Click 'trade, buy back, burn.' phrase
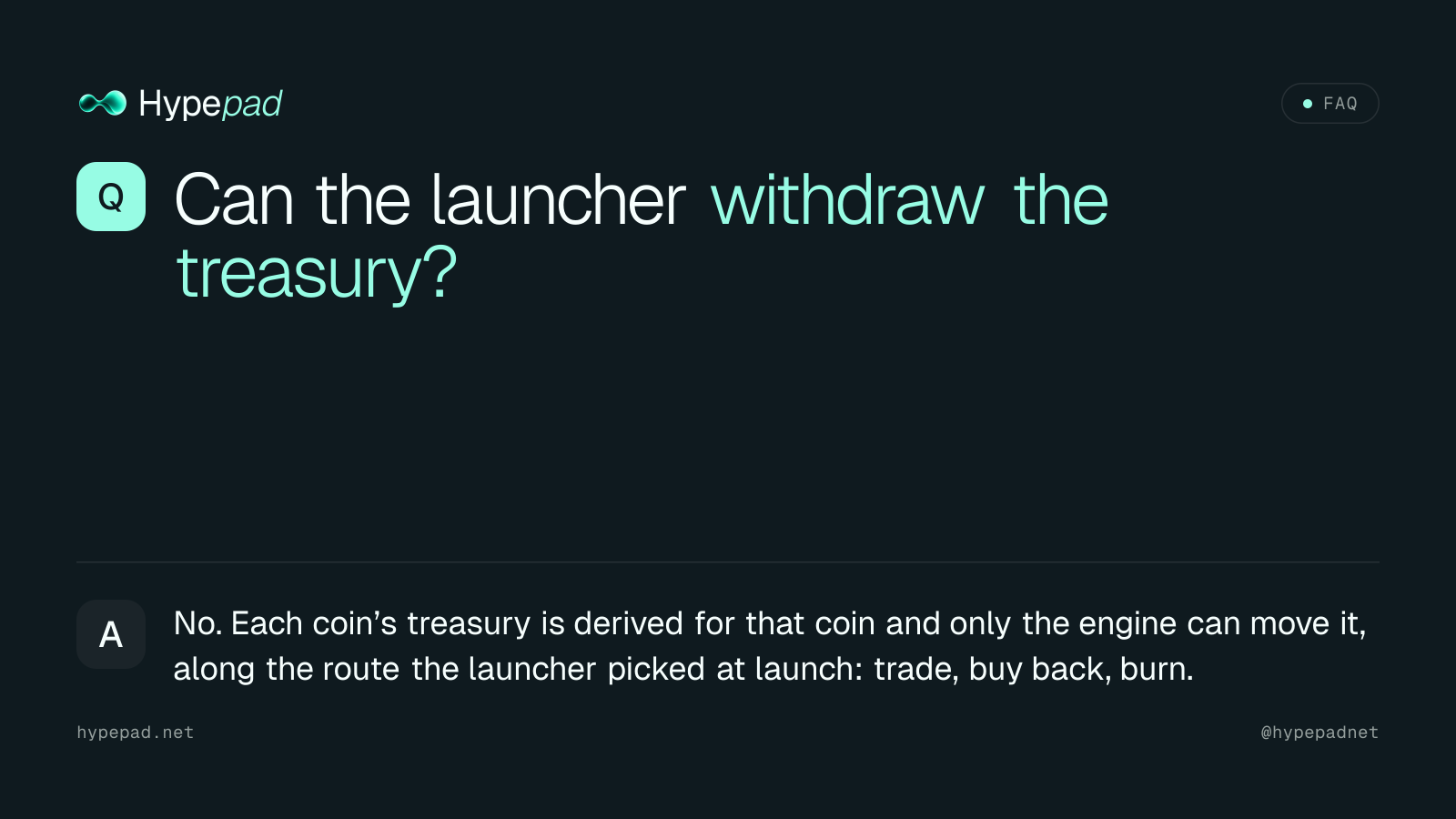This screenshot has width=1456, height=819. tap(1034, 669)
